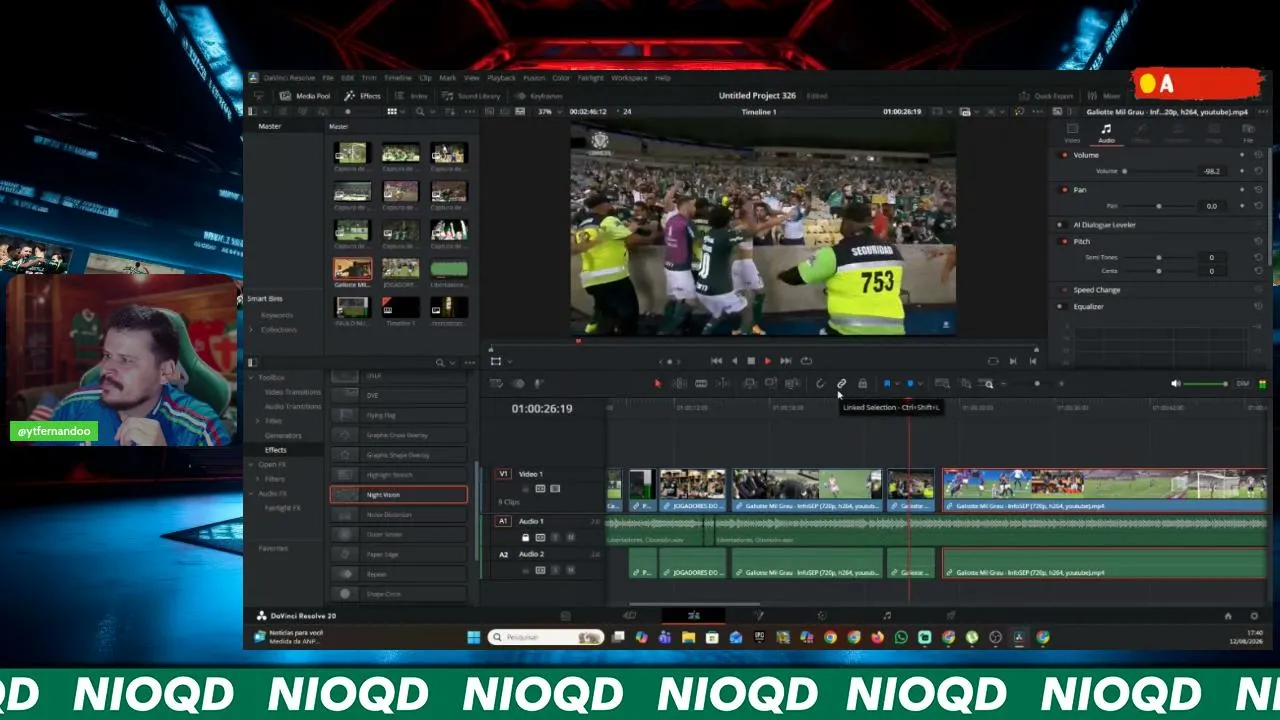The image size is (1280, 720).
Task: Open the marker color dropdown
Action: click(920, 384)
